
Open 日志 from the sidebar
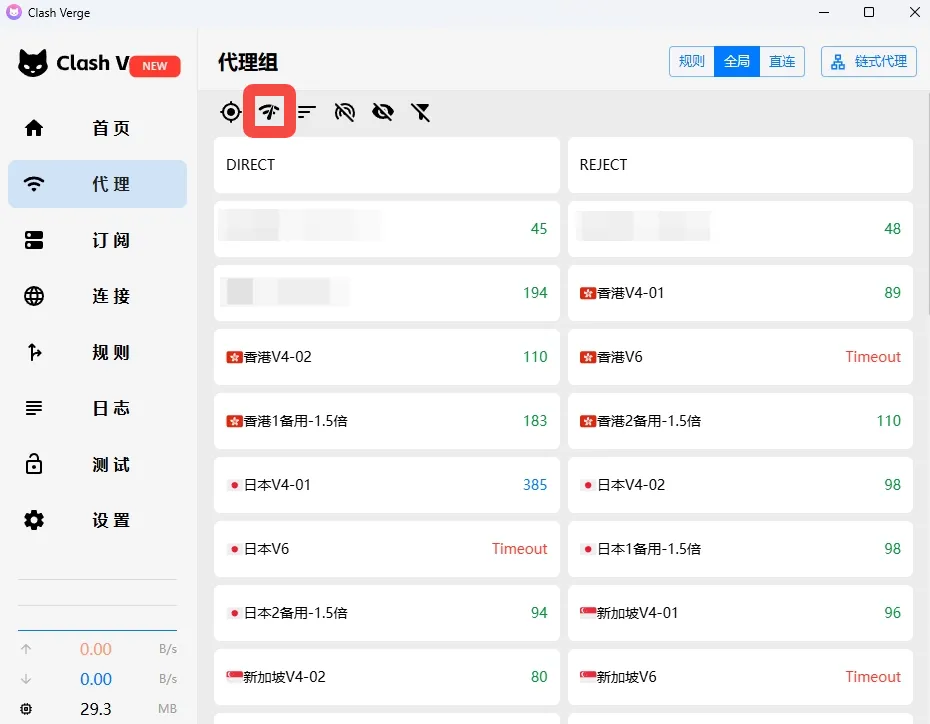click(x=97, y=408)
